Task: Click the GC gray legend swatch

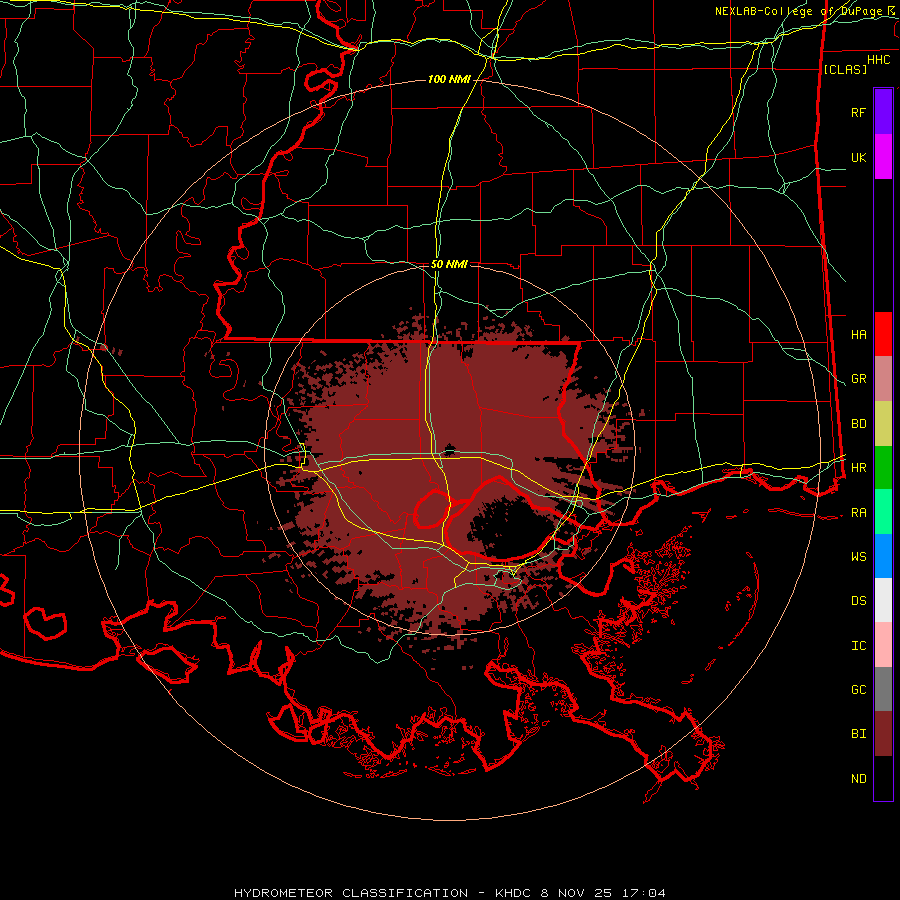Action: (x=883, y=689)
